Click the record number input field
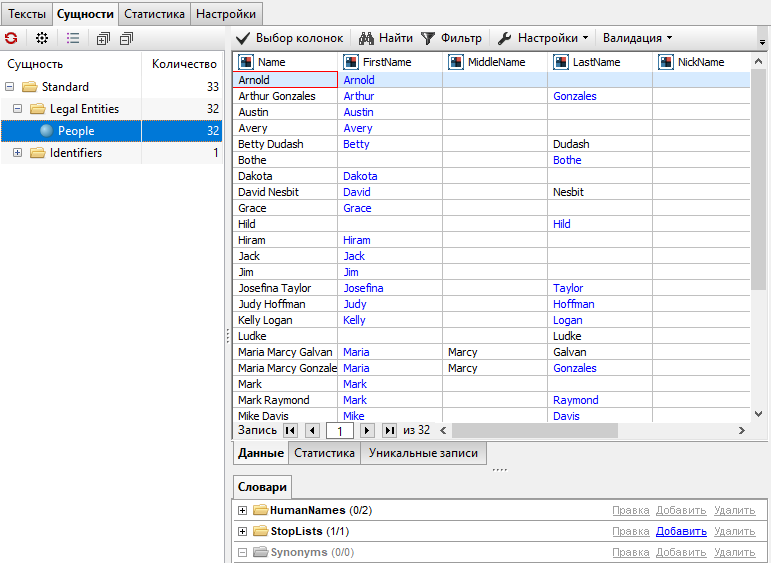The width and height of the screenshot is (771, 563). point(340,431)
